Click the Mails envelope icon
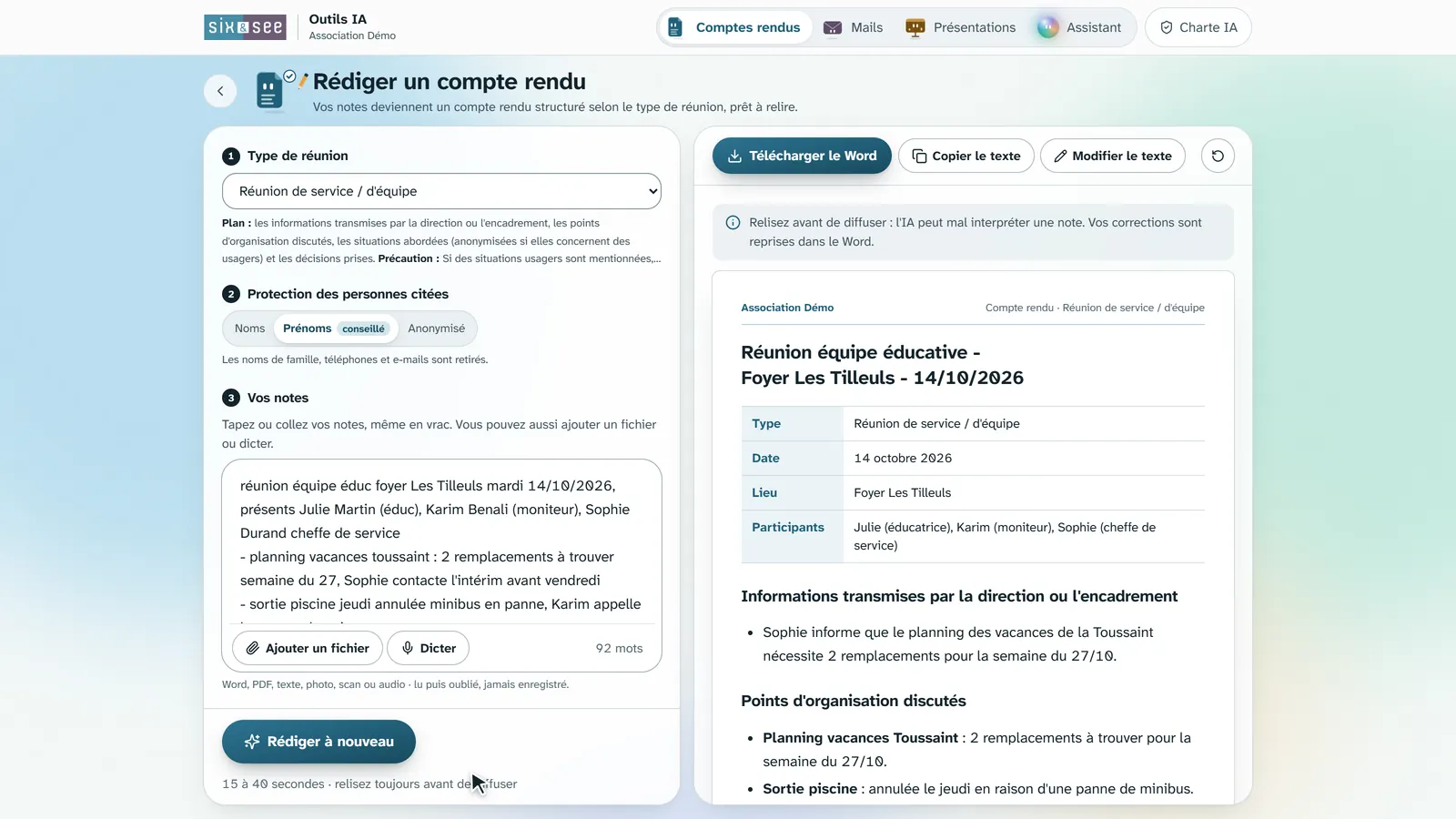This screenshot has width=1456, height=819. [x=833, y=27]
